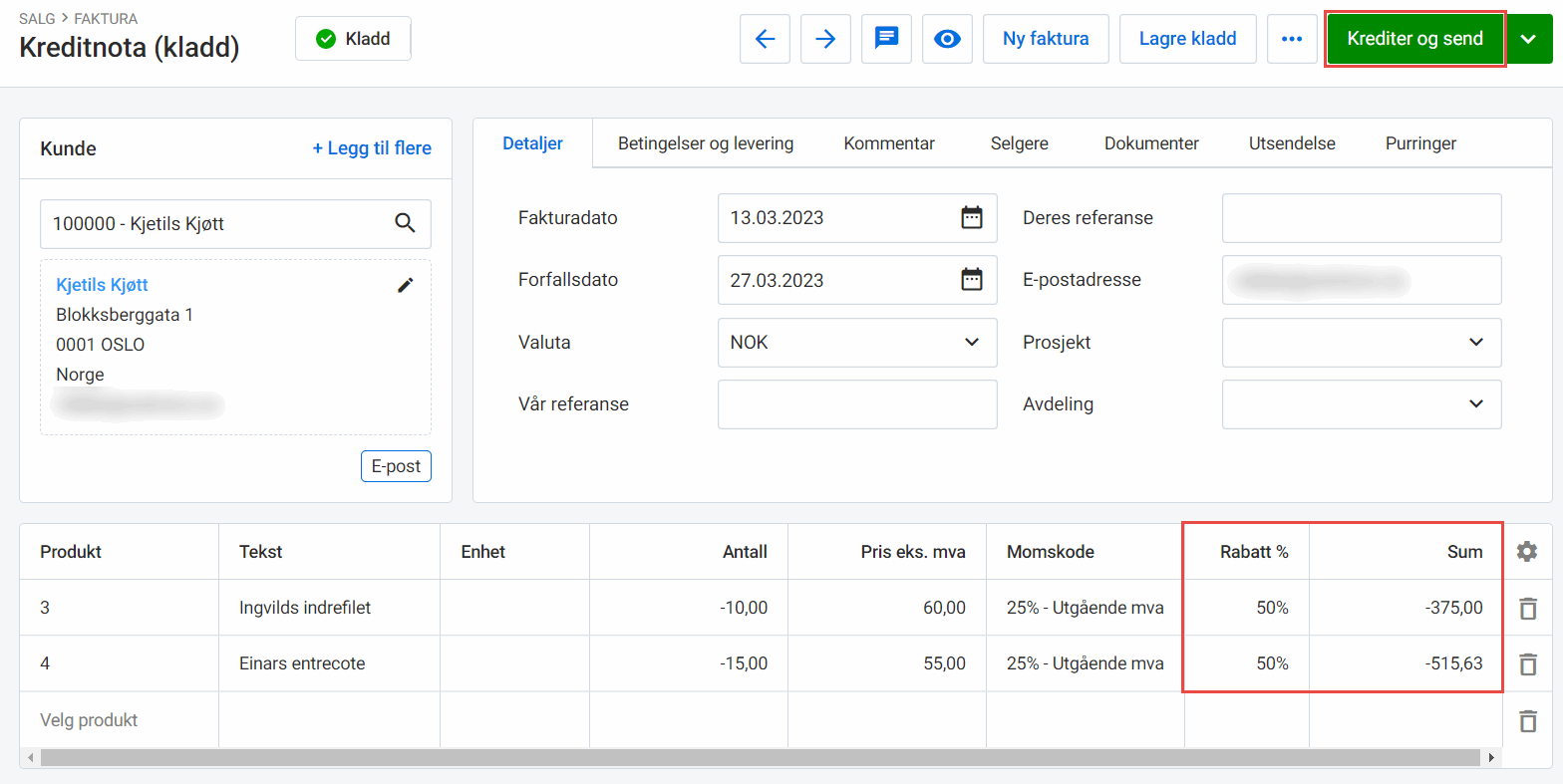This screenshot has height=784, width=1563.
Task: Click product number 4 cell
Action: point(119,663)
